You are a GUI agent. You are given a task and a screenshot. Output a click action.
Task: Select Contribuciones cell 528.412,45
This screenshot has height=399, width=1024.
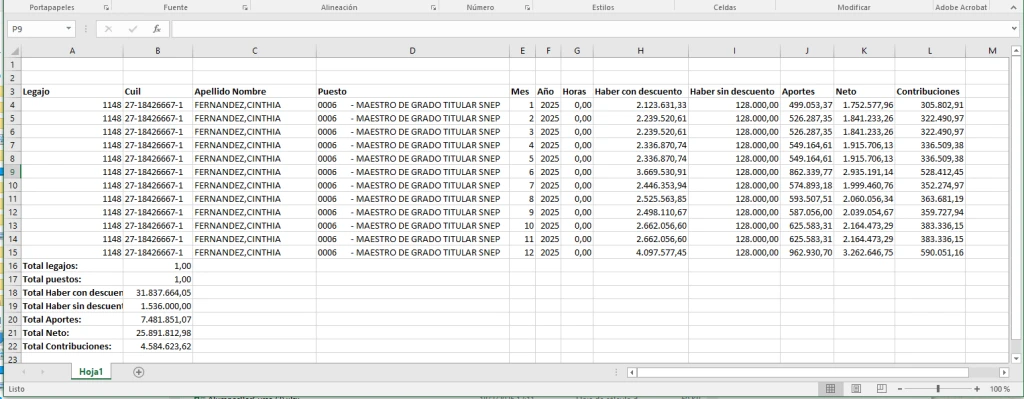tap(930, 172)
